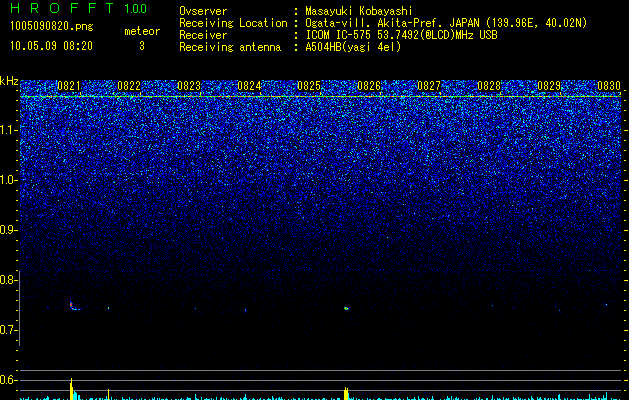Viewport: 629px width, 400px height.
Task: Click the 0825 time marker
Action: 309,86
